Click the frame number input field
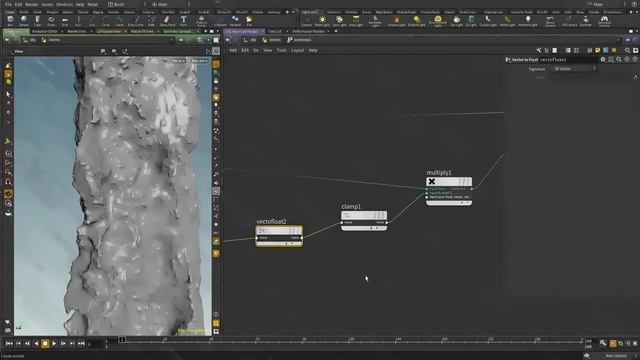This screenshot has width=640, height=360. (x=96, y=344)
